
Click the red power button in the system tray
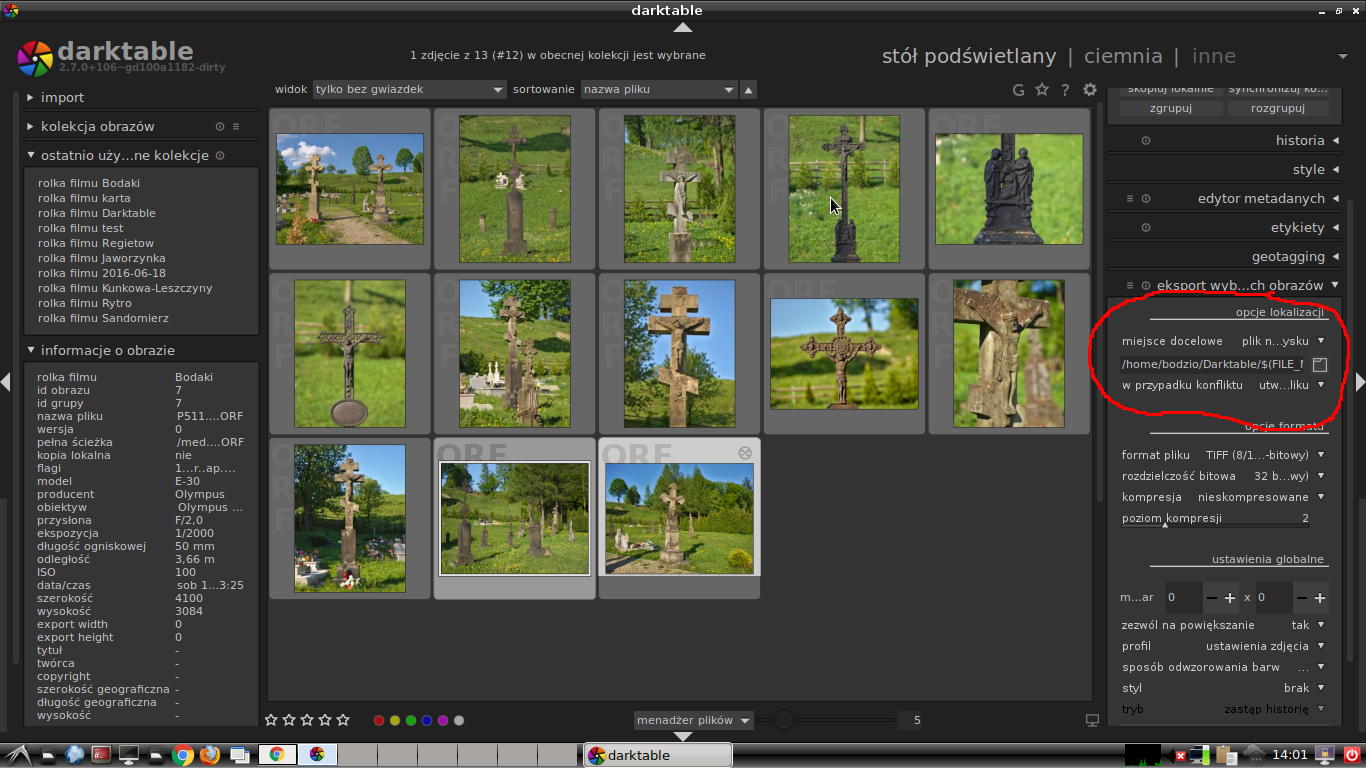[x=1352, y=755]
